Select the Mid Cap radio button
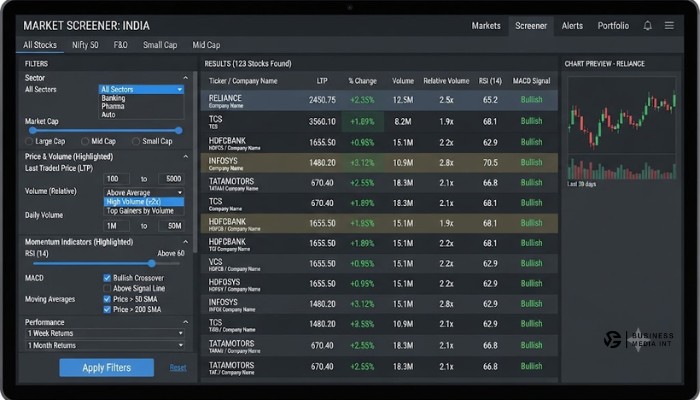This screenshot has height=400, width=700. pos(85,141)
